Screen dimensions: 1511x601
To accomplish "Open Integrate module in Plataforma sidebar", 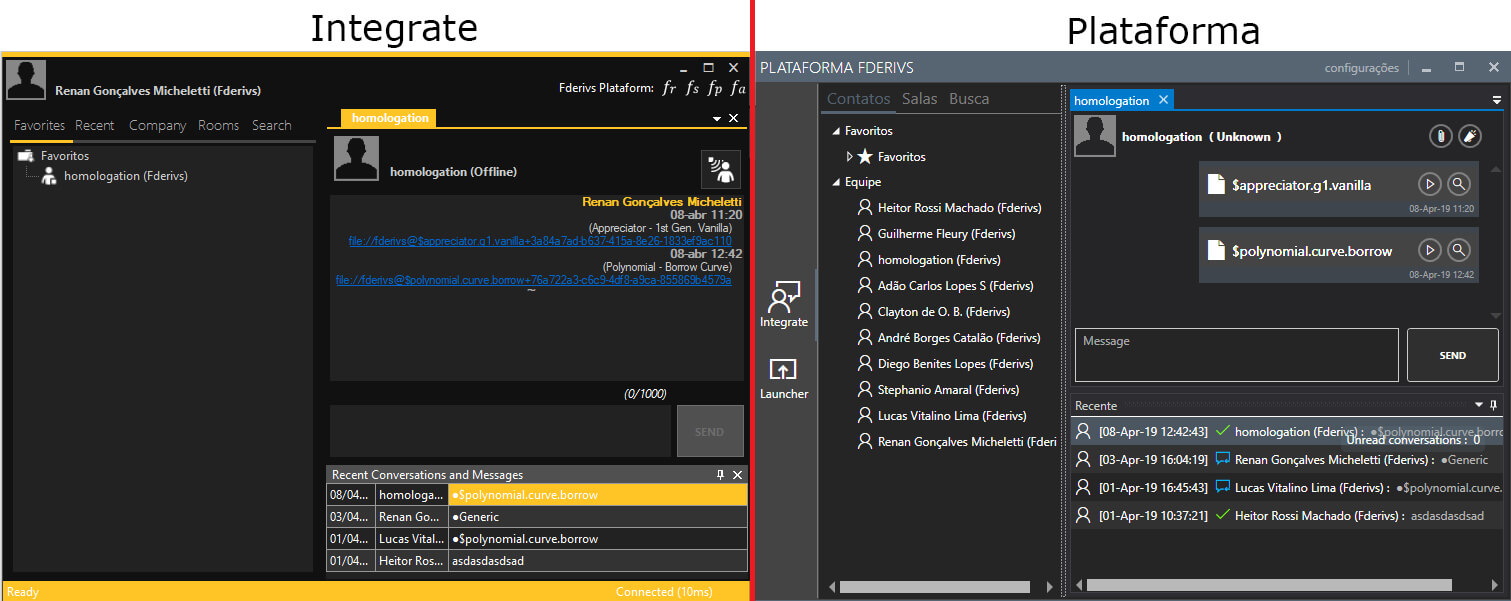I will coord(783,304).
